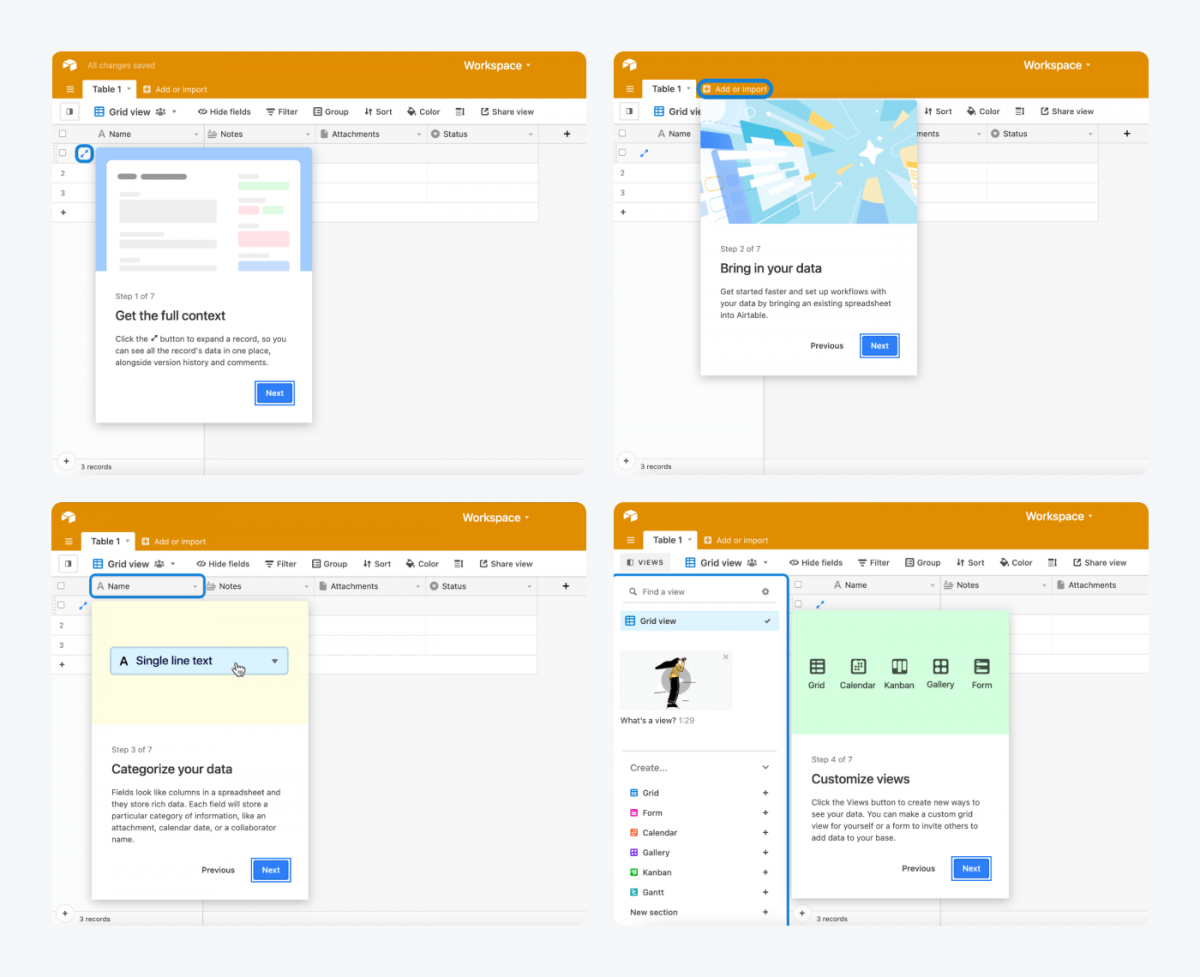Add New section with plus in sidebar
Image resolution: width=1200 pixels, height=977 pixels.
pyautogui.click(x=766, y=912)
